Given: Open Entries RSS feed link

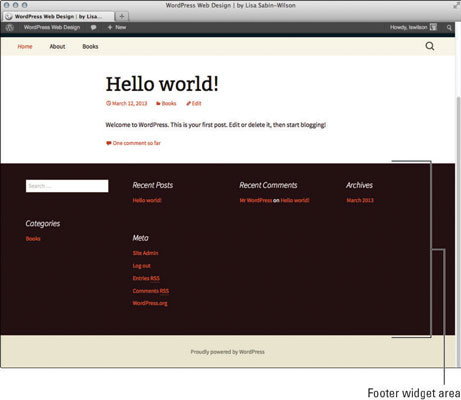Looking at the screenshot, I should (146, 278).
